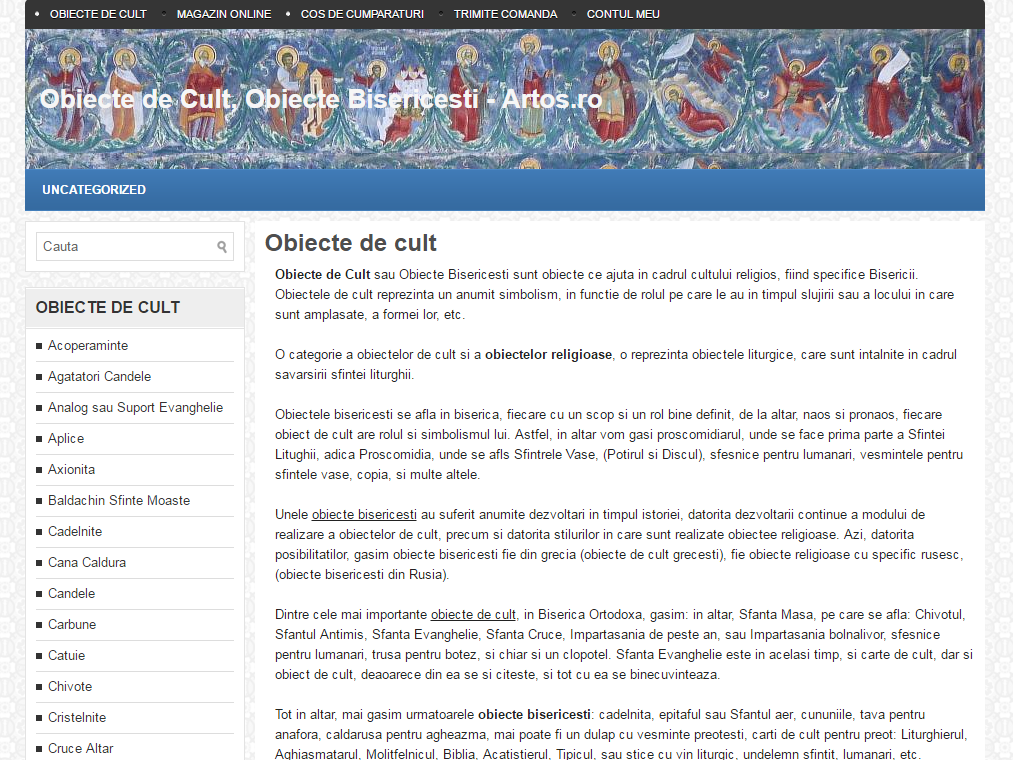1013x760 pixels.
Task: Click the OBIECTE DE CULT sidebar heading
Action: [108, 308]
